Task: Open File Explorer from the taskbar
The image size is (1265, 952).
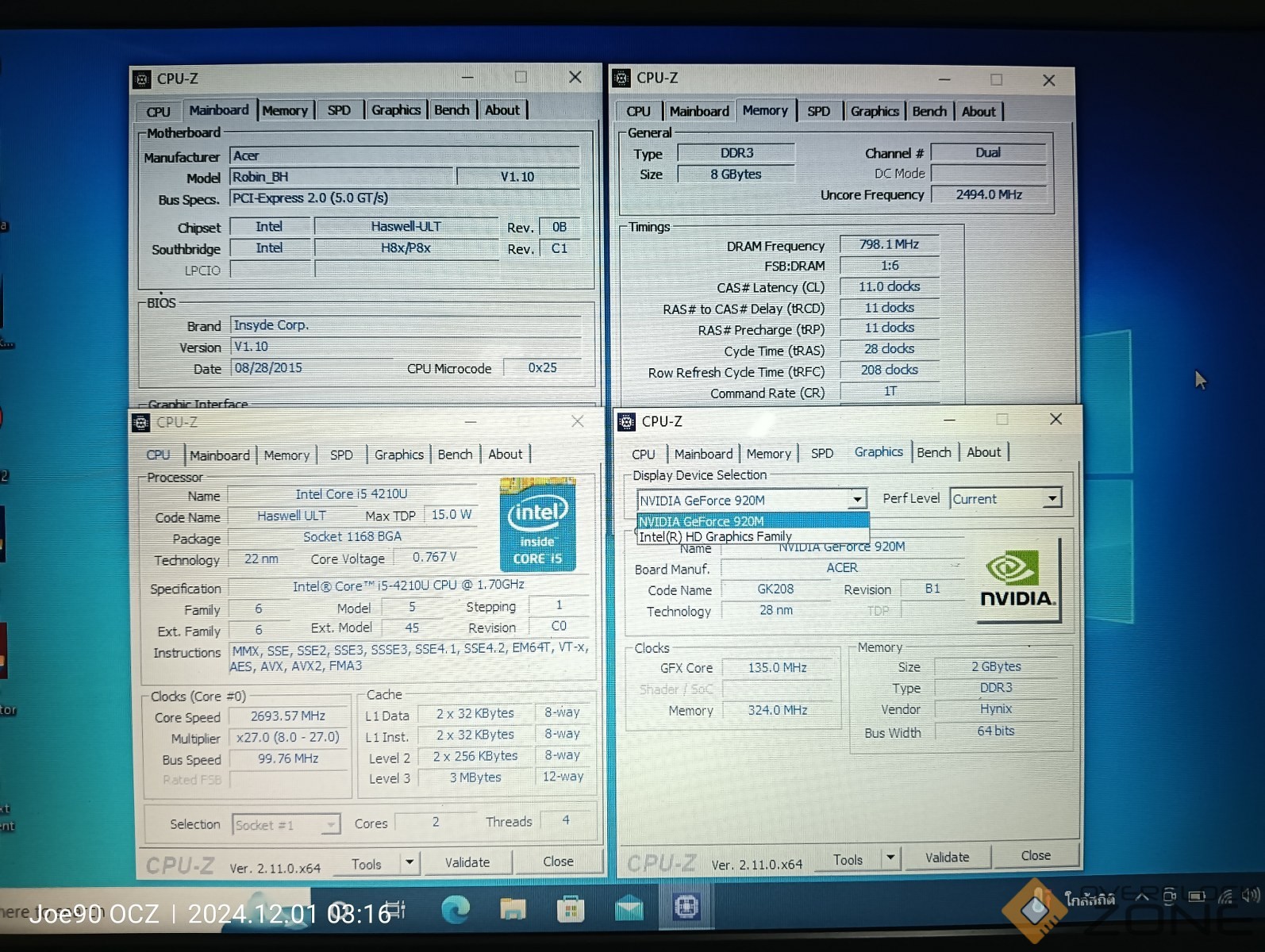Action: click(x=513, y=909)
